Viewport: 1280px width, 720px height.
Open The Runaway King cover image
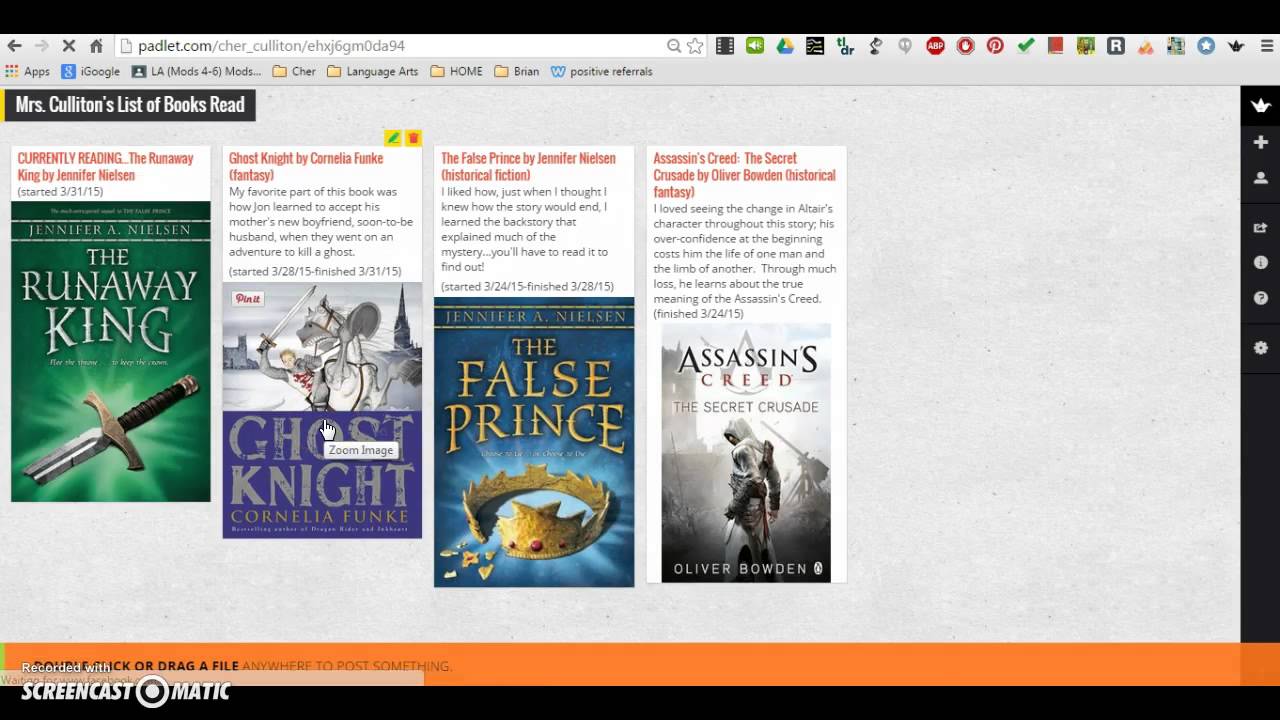111,351
